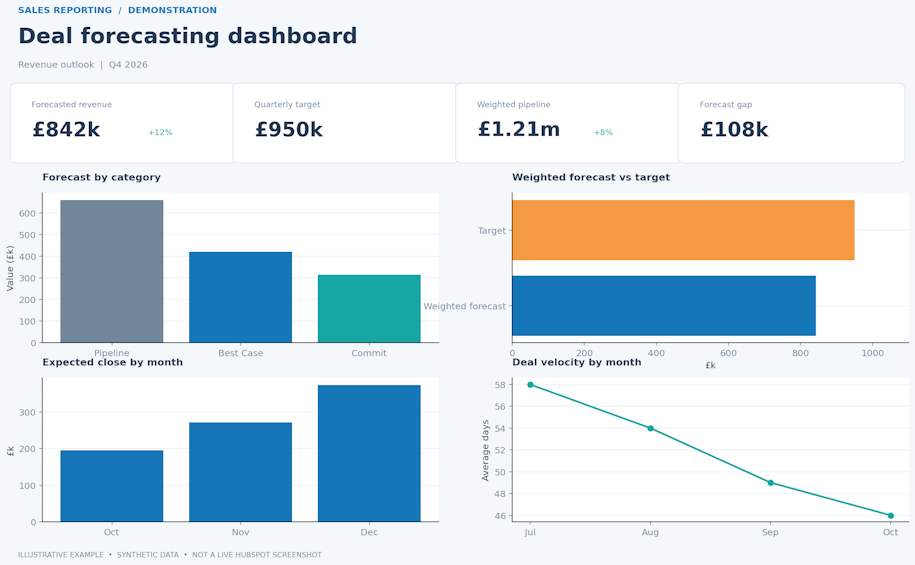This screenshot has width=915, height=565.
Task: Click the Nov x-axis label
Action: pyautogui.click(x=240, y=532)
